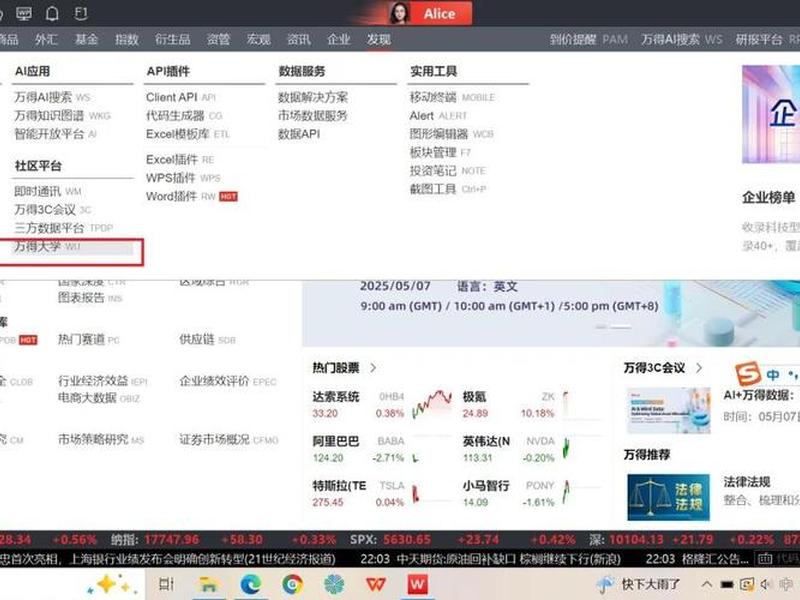Screen dimensions: 800x600
Task: Open 即时通讯 WM
Action: [x=47, y=191]
